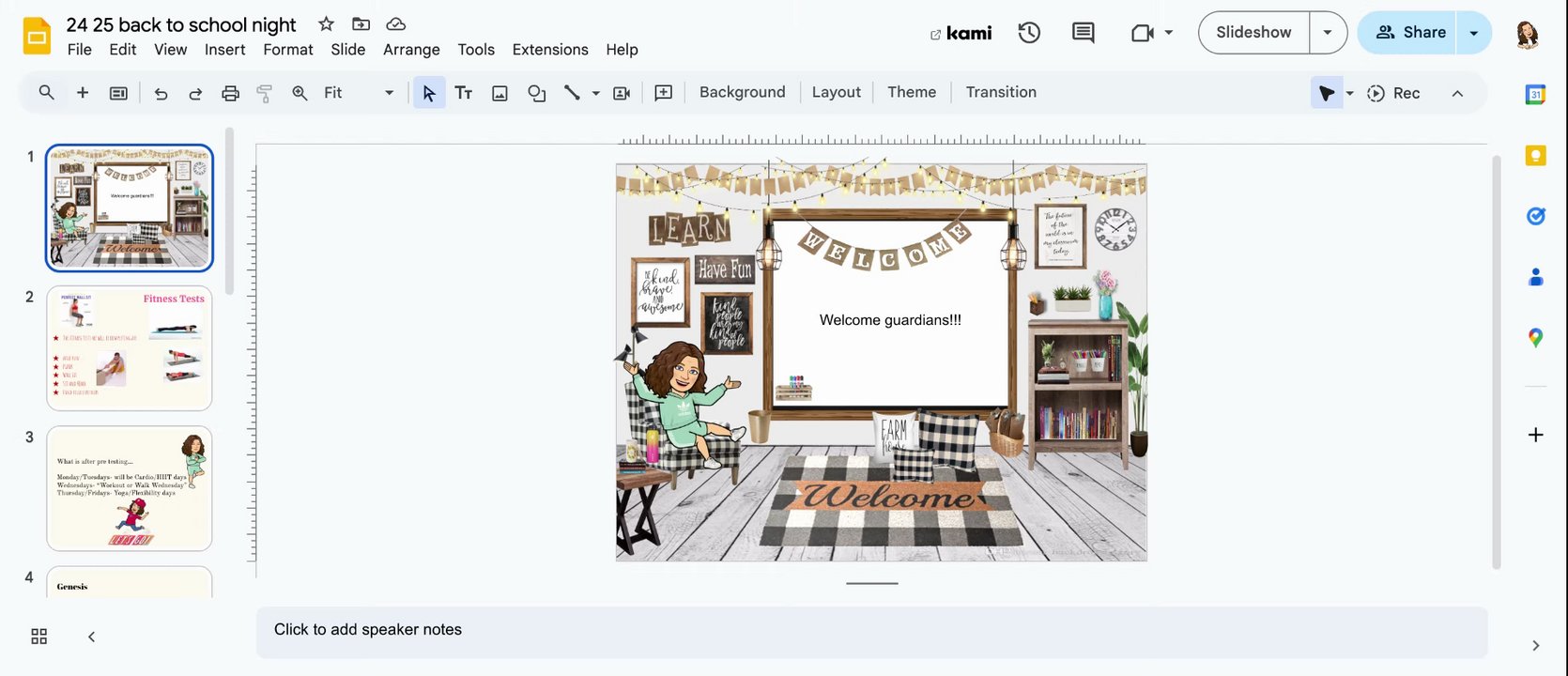Get add-ons with plus icon

[x=1536, y=435]
